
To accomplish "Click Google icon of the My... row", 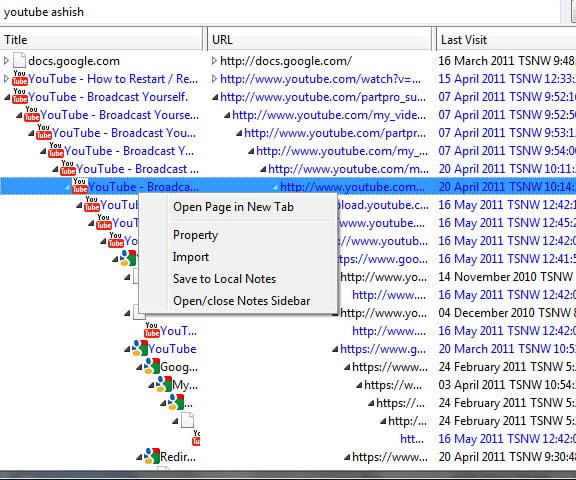I will [164, 384].
